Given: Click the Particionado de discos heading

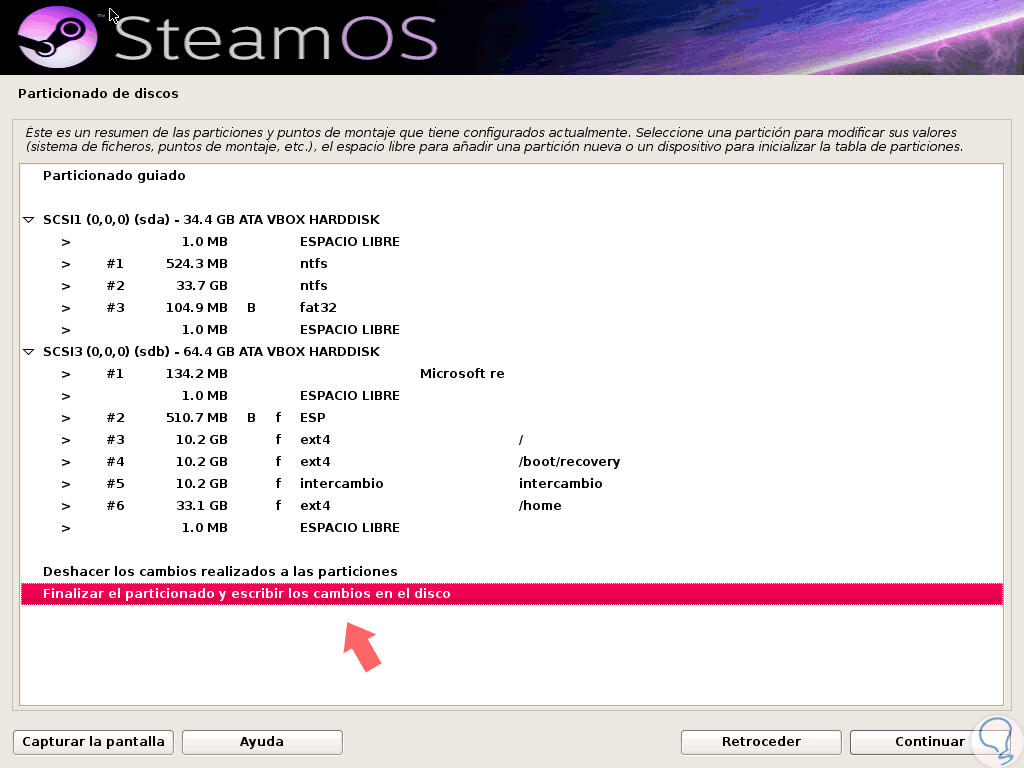Looking at the screenshot, I should coord(98,93).
